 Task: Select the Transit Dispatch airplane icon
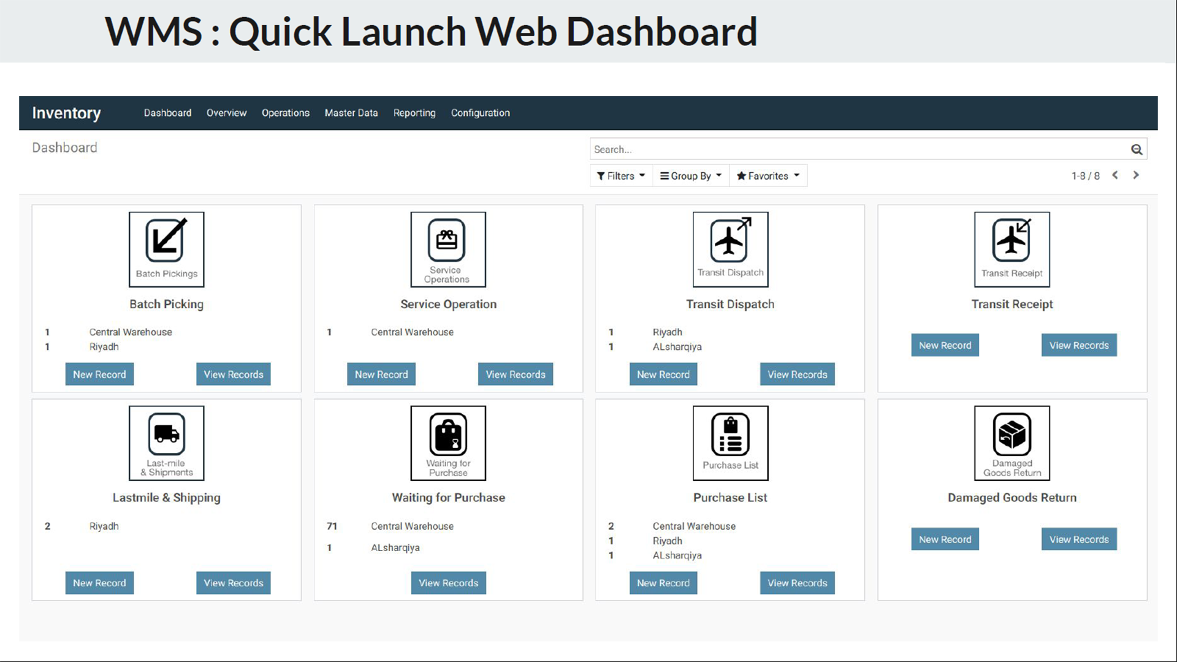[730, 249]
